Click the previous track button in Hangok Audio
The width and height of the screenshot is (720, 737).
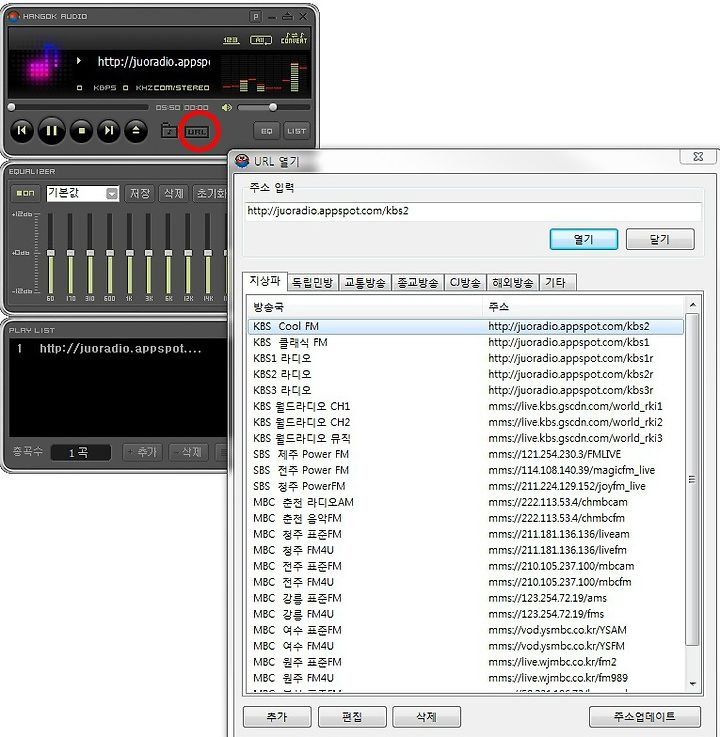click(22, 131)
